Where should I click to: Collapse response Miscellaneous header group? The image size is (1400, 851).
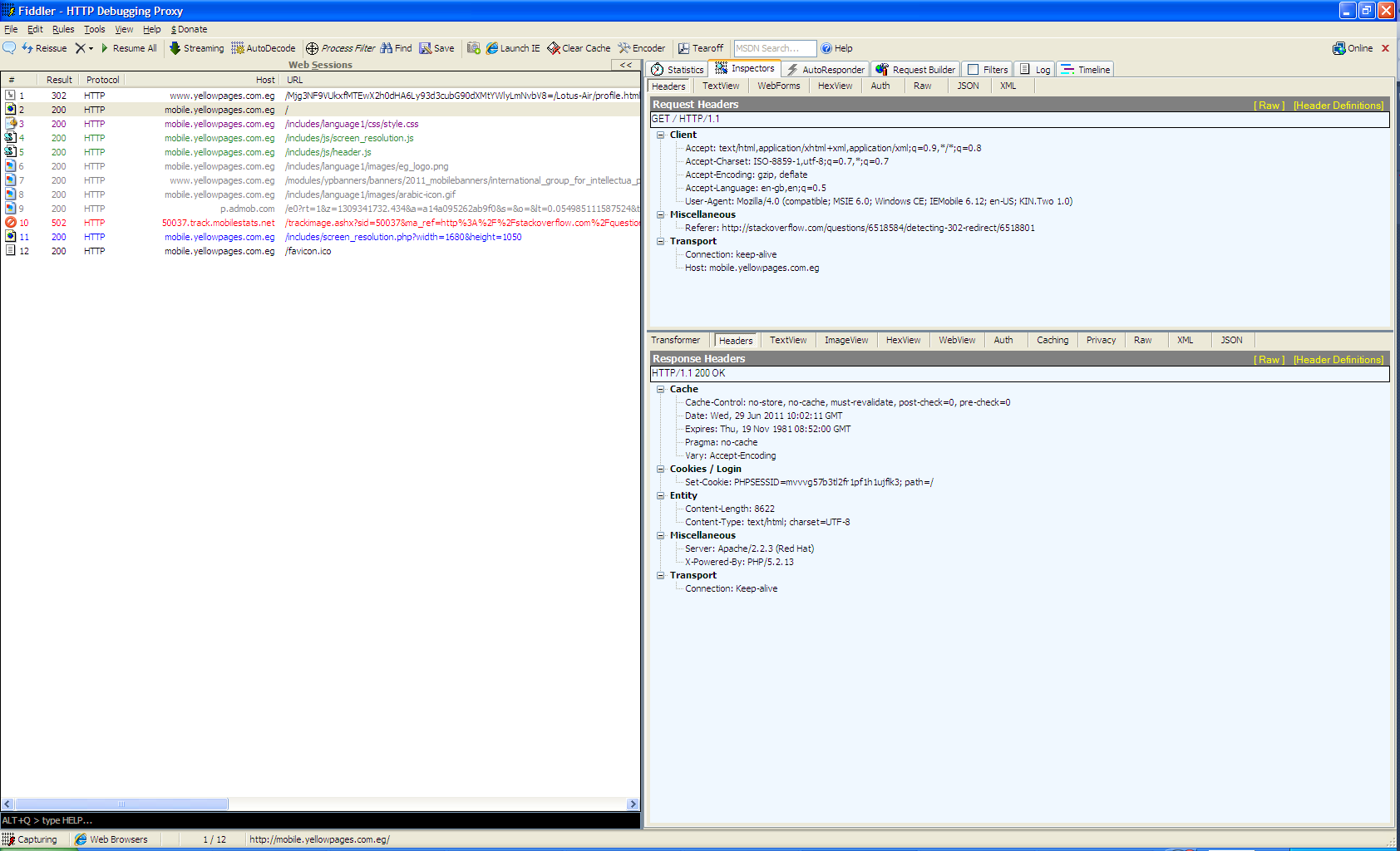(661, 535)
